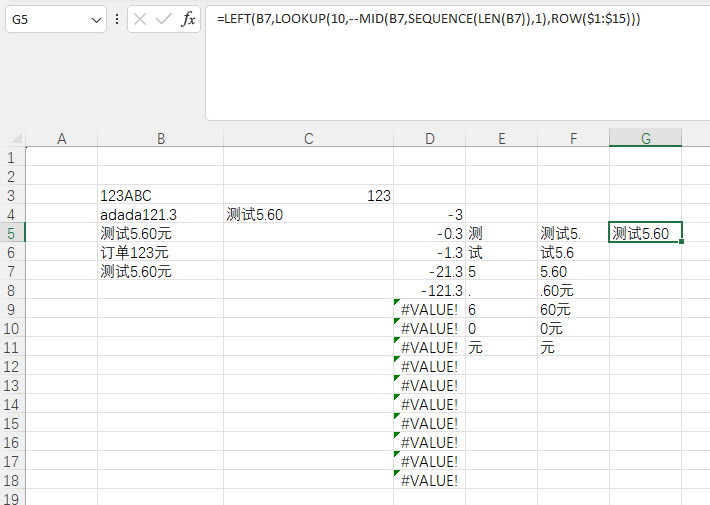Select column F header
This screenshot has width=710, height=505.
point(573,138)
